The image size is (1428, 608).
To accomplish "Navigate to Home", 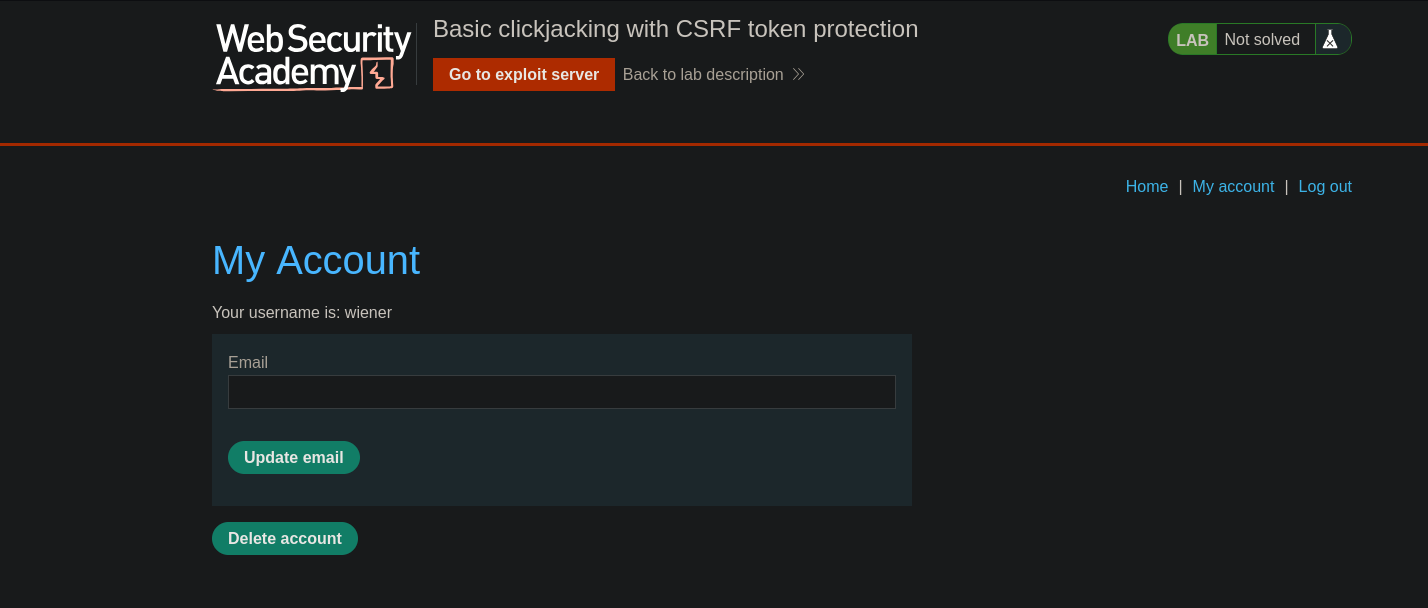I will (1146, 186).
